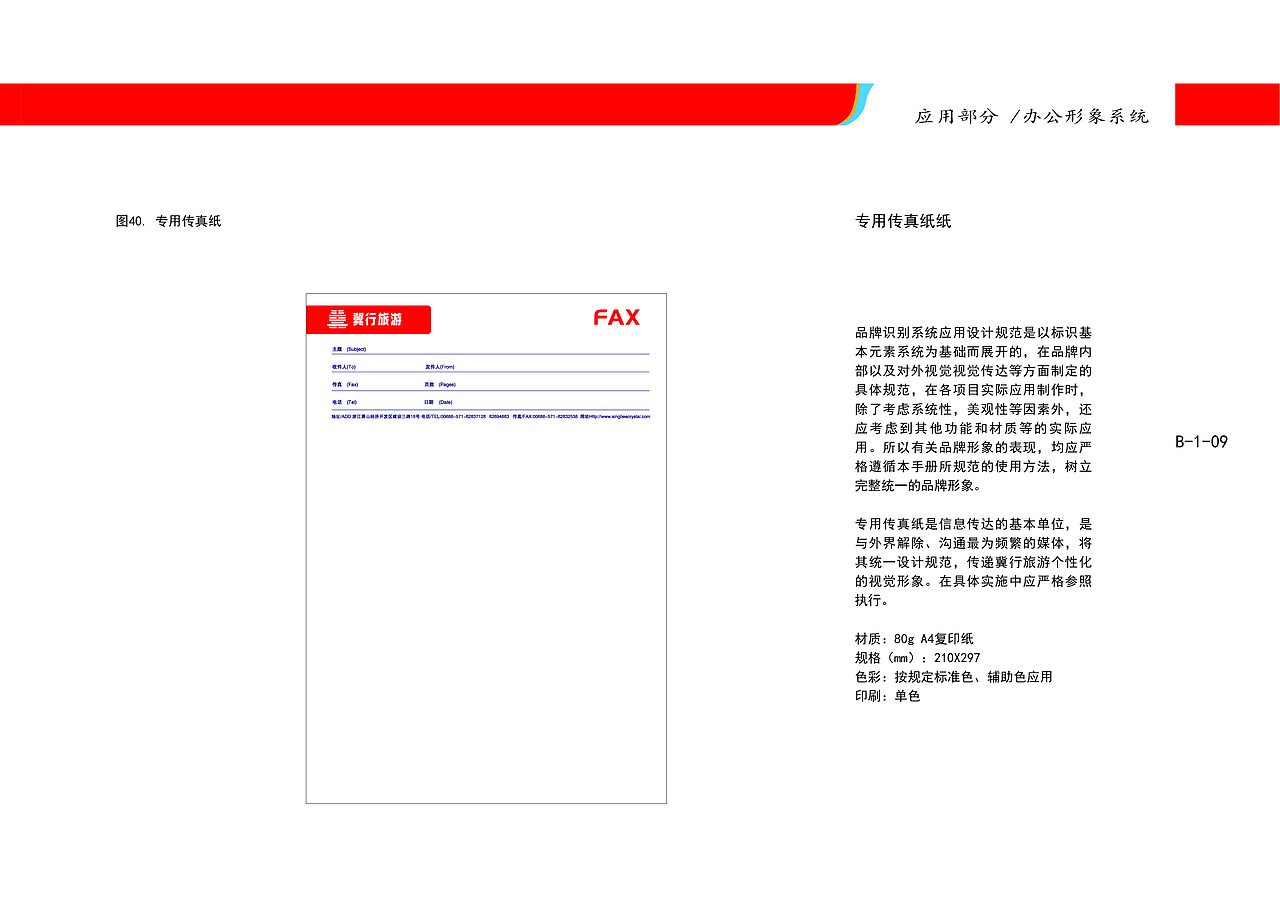
Task: Click the 日期 (Date) field line
Action: pos(440,401)
